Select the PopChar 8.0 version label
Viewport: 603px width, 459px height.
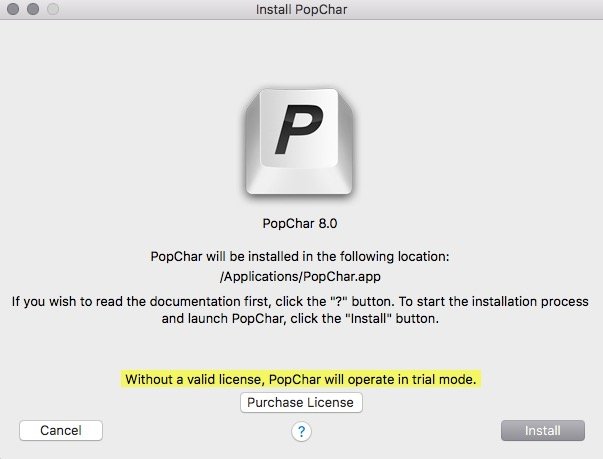click(x=300, y=223)
